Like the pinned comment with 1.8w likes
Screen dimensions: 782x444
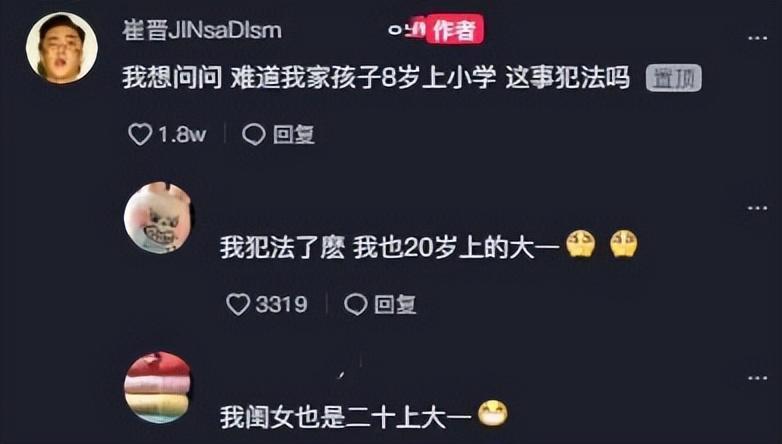(140, 135)
